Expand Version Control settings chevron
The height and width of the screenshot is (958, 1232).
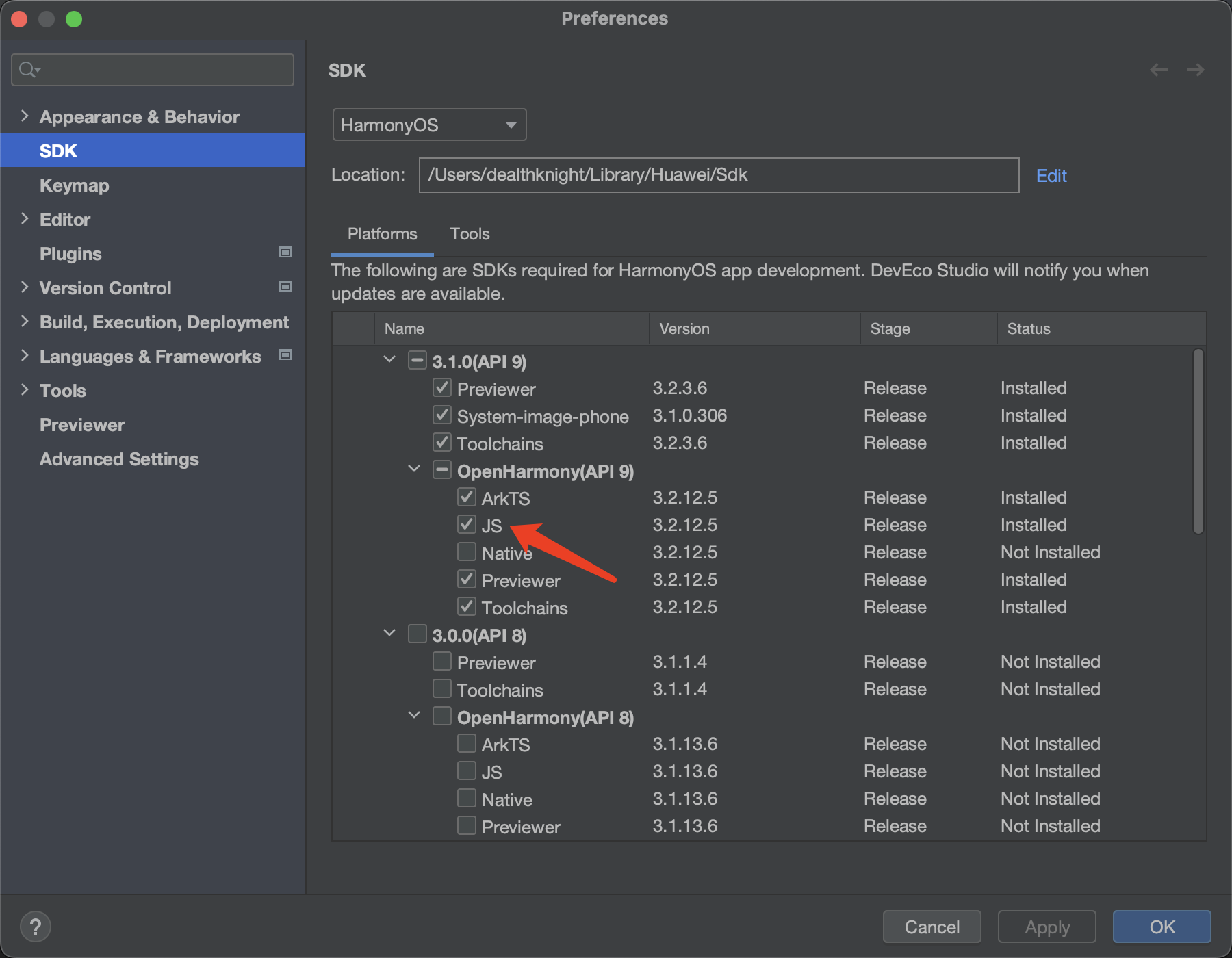coord(25,287)
